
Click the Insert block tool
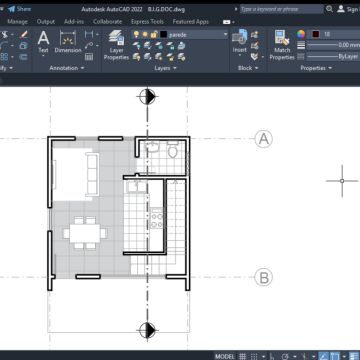pos(239,41)
